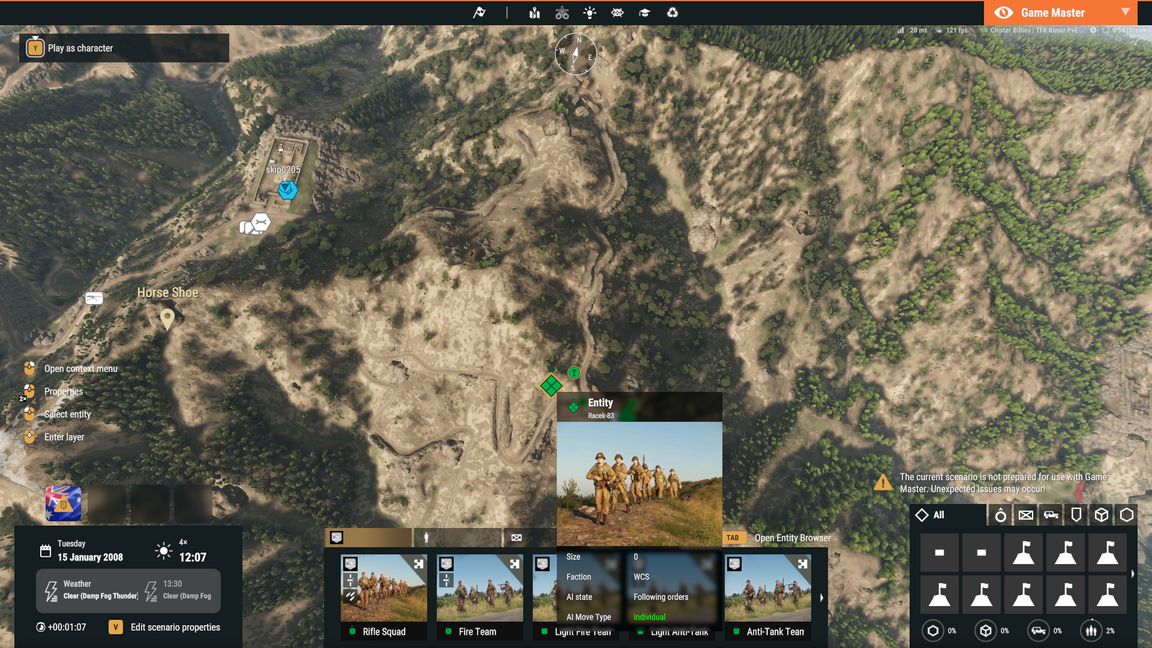Click the date Tuesday 15 January 2008

90,550
